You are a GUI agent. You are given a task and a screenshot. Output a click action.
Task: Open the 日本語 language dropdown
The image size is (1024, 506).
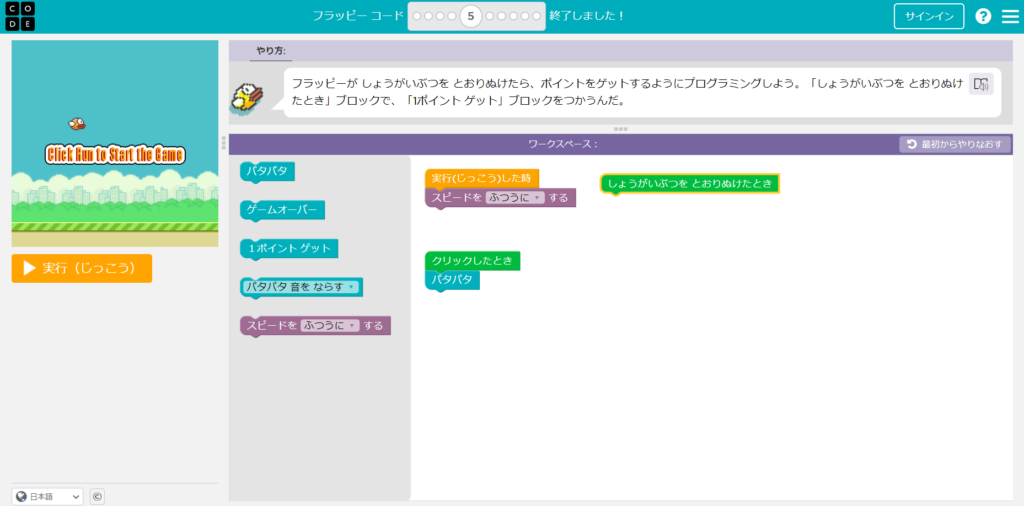[48, 497]
